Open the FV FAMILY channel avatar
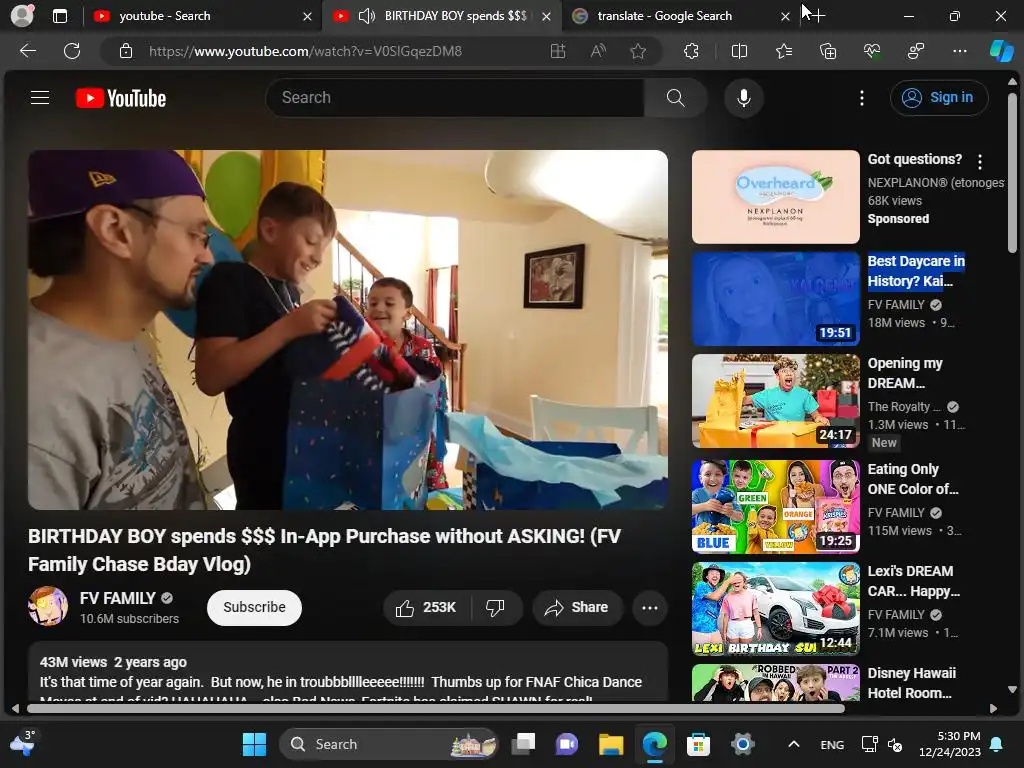Viewport: 1024px width, 768px height. 48,606
